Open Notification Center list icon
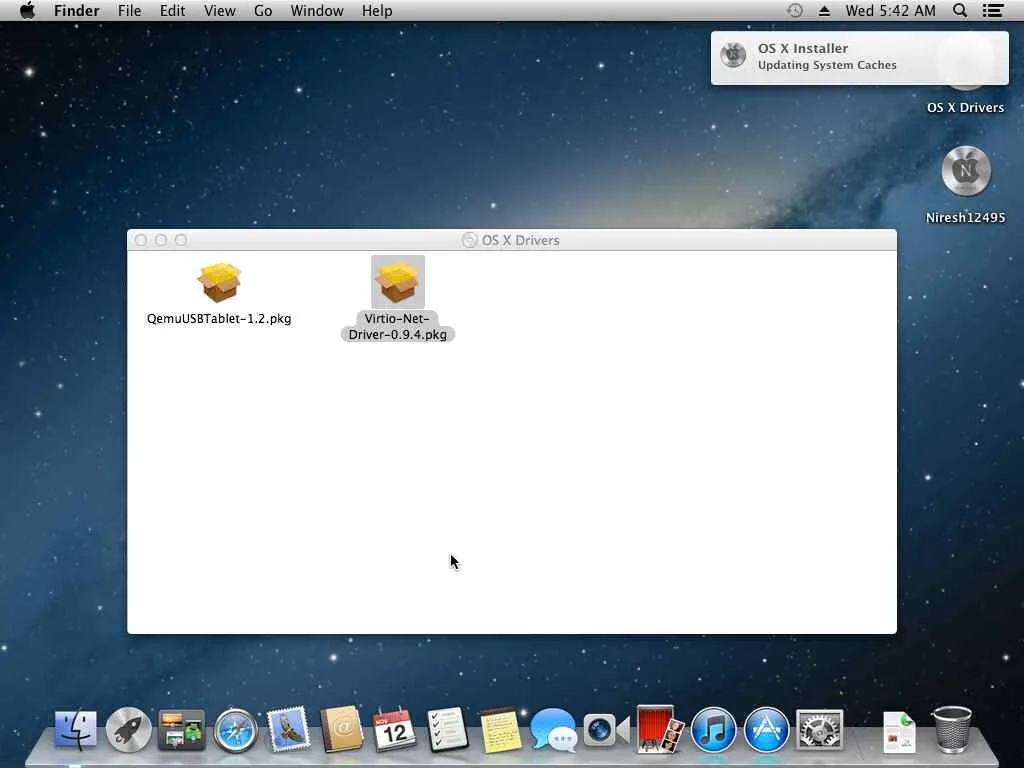Screen dimensions: 1024x768 pyautogui.click(x=993, y=10)
